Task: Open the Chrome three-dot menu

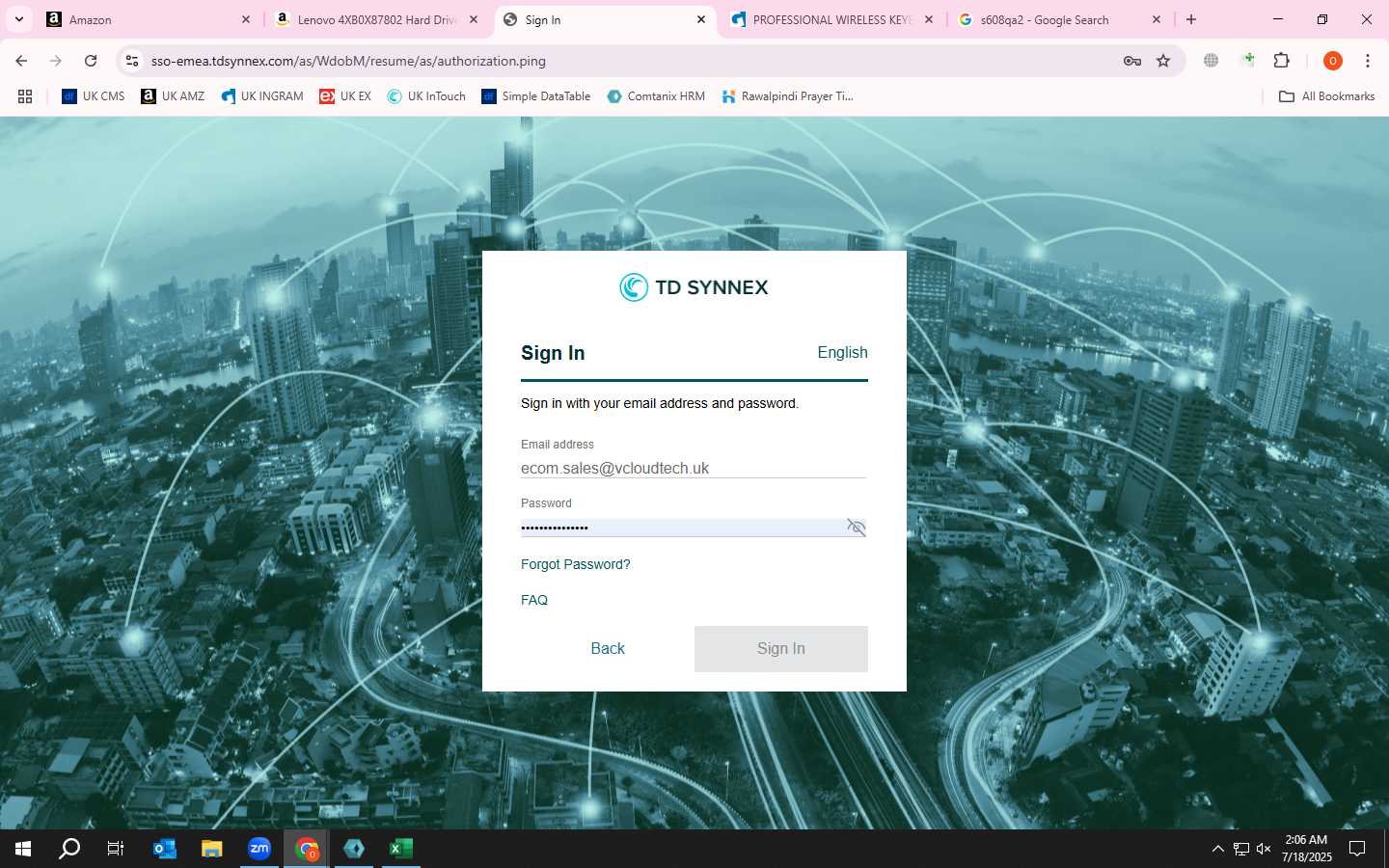Action: pyautogui.click(x=1367, y=61)
